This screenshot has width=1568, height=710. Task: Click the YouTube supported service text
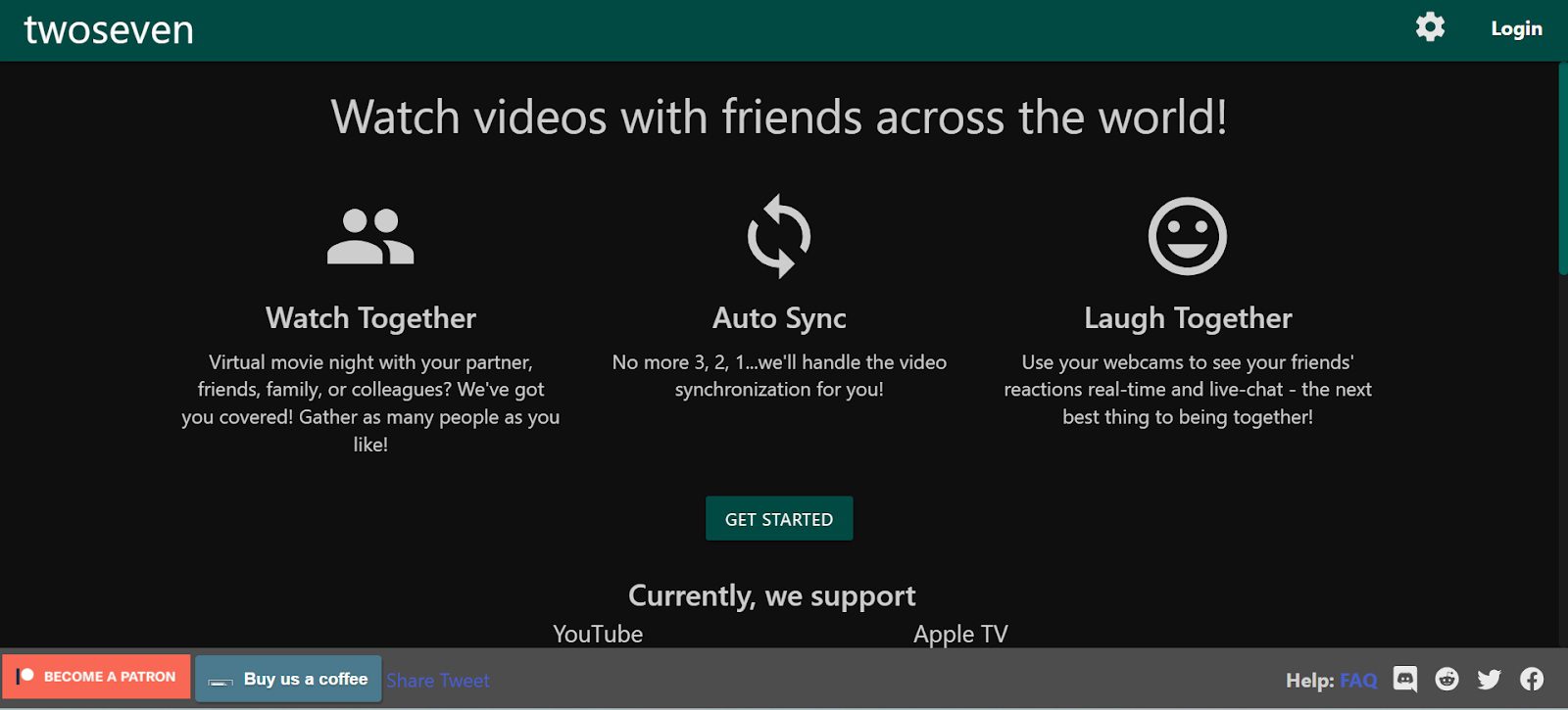tap(598, 634)
